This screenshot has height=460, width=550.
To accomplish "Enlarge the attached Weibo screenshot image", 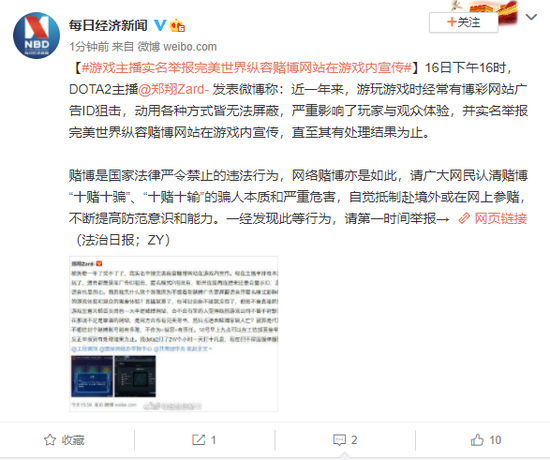I will [x=174, y=334].
